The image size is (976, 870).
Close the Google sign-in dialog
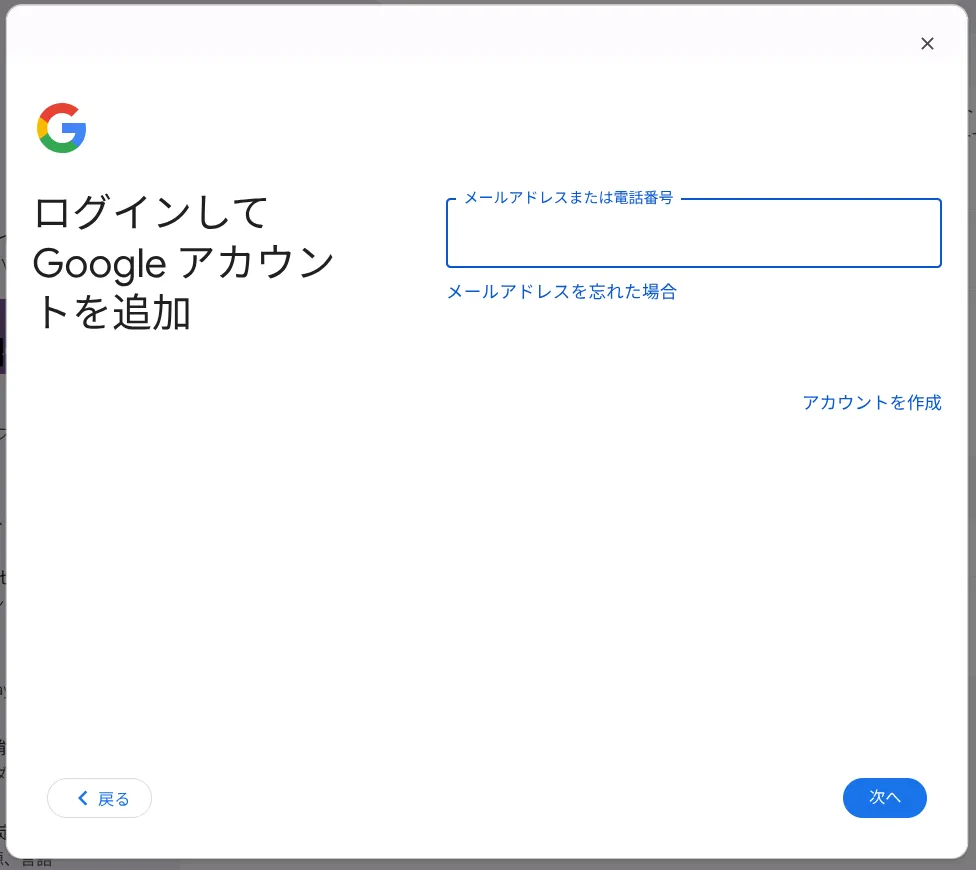pyautogui.click(x=927, y=44)
